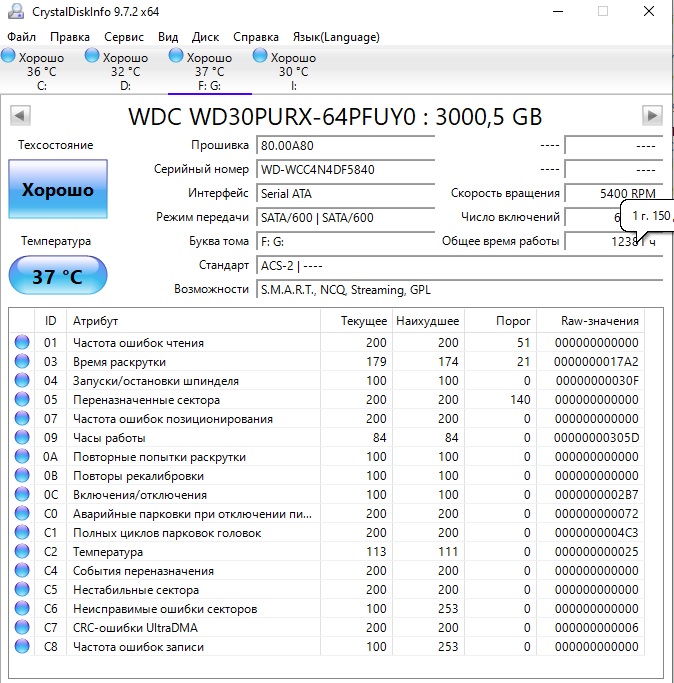Click the CrystalDiskInfo title bar icon
Image resolution: width=674 pixels, height=683 pixels.
[16, 11]
